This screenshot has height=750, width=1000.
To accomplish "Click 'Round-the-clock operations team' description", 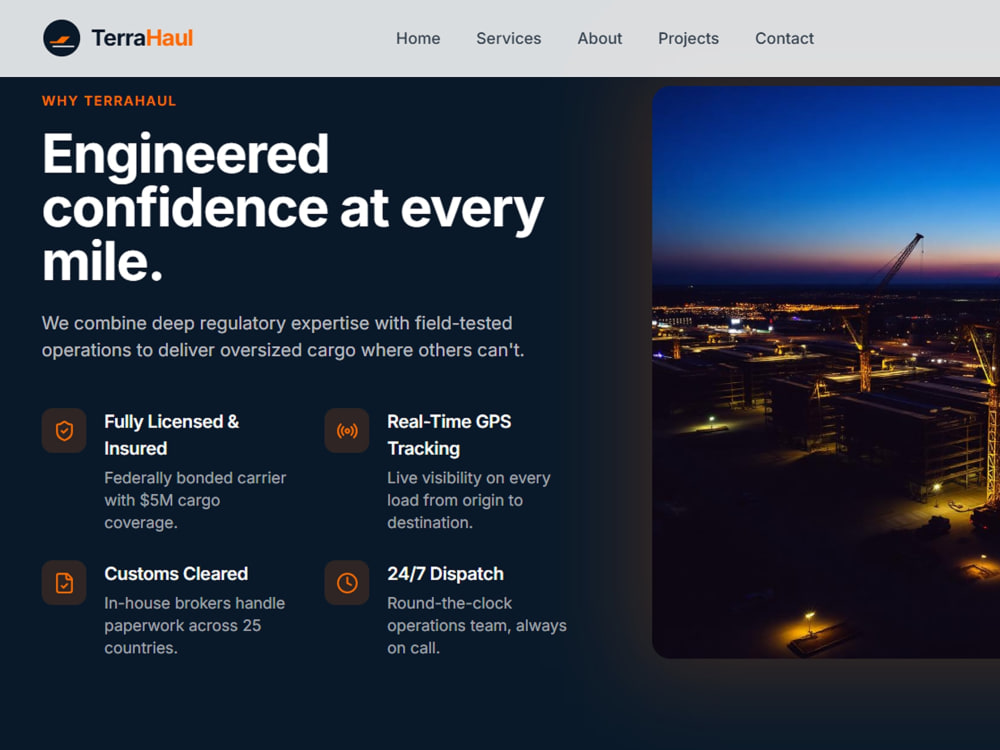I will tap(477, 626).
